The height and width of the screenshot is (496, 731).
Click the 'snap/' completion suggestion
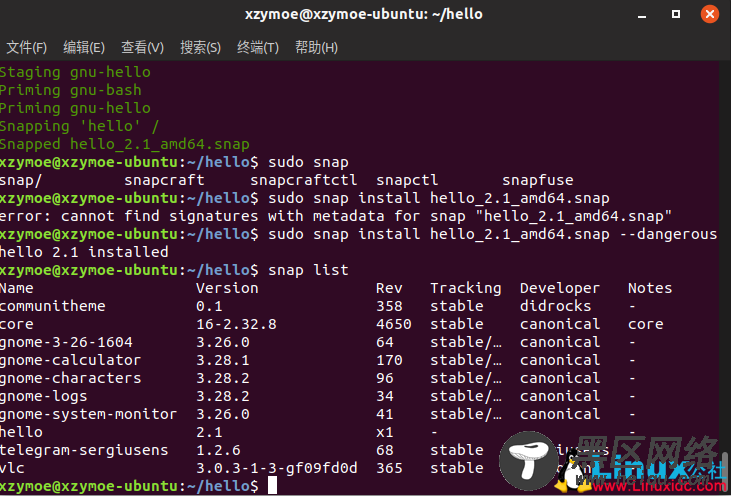(x=21, y=180)
